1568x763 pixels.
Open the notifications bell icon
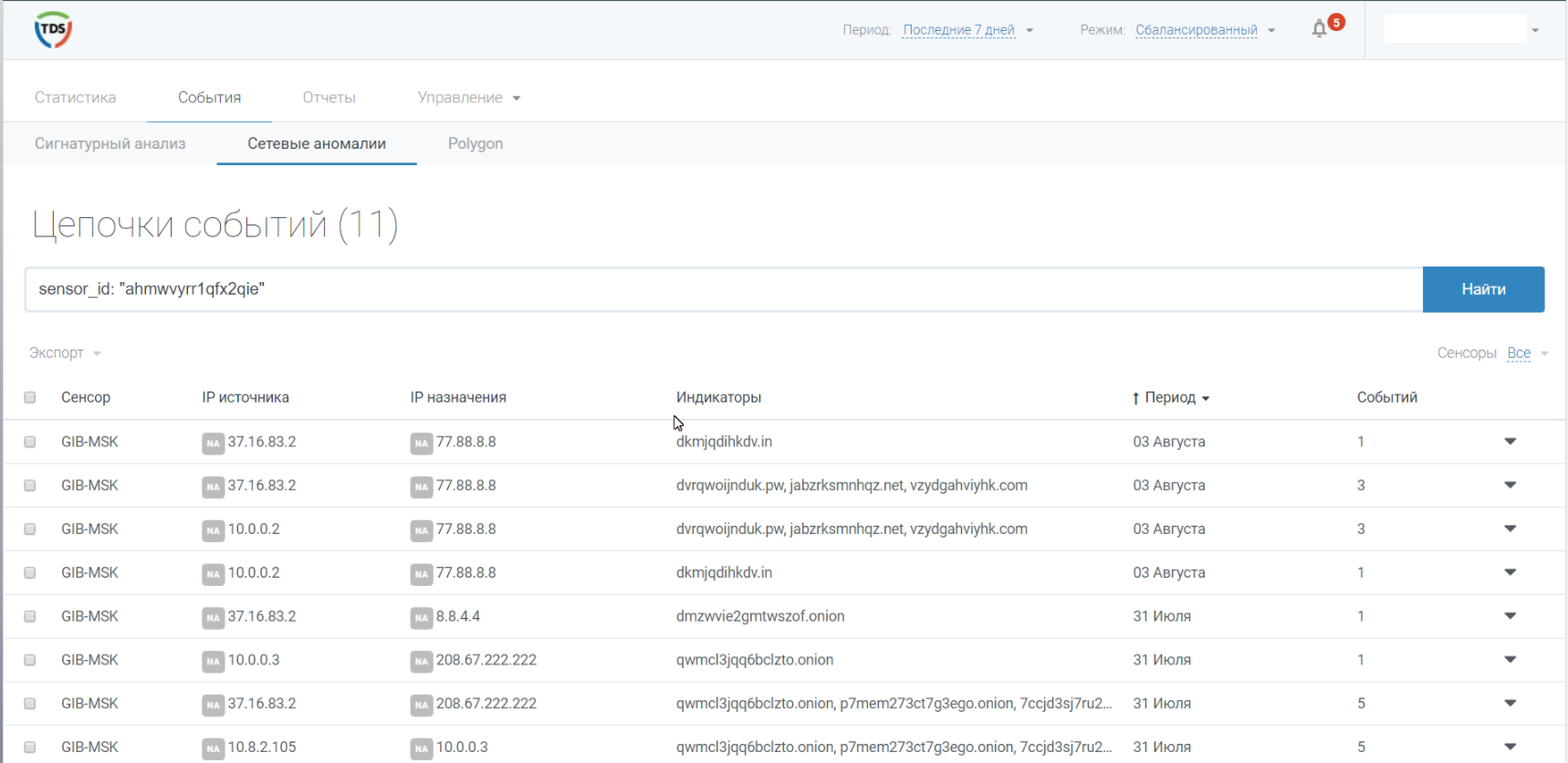click(x=1319, y=29)
